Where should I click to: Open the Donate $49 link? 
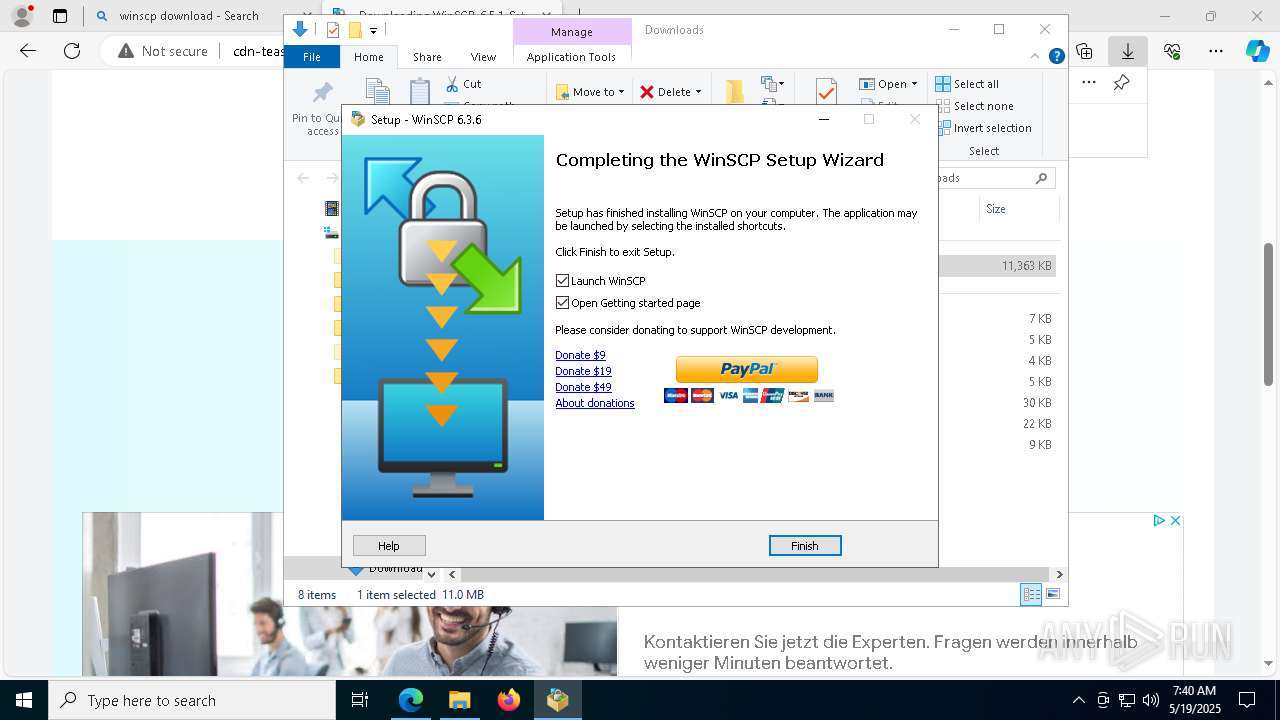coord(583,387)
